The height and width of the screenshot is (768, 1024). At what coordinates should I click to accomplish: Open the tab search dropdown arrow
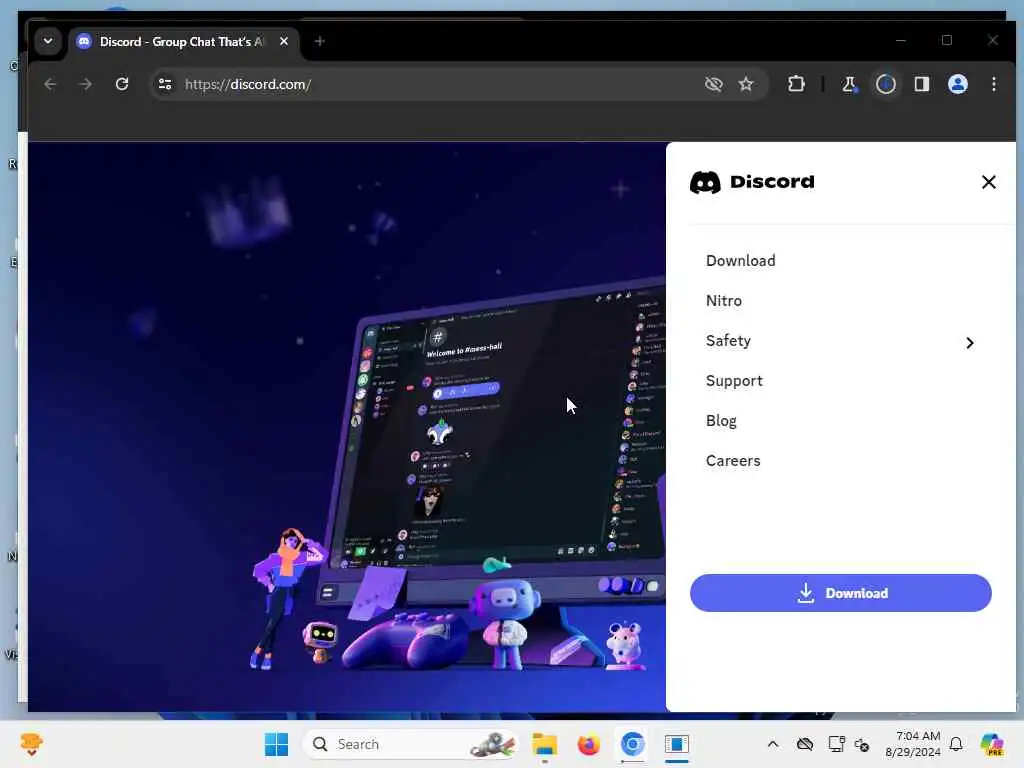tap(48, 41)
